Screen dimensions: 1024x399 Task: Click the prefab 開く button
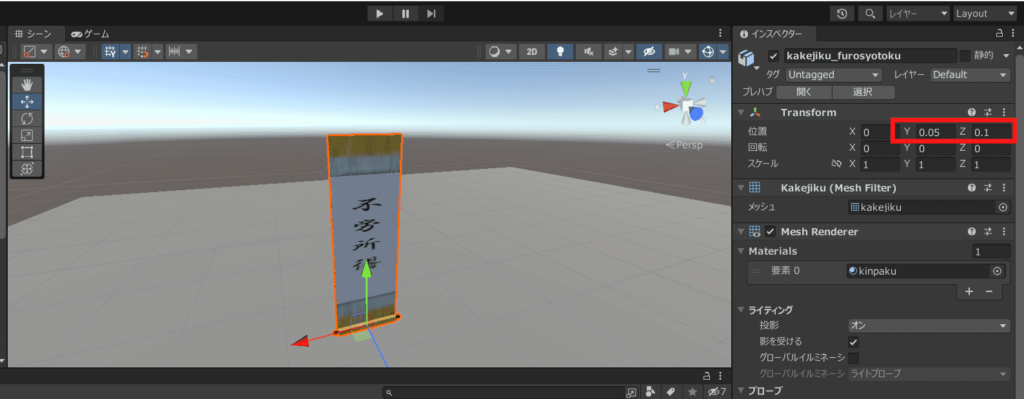(804, 92)
